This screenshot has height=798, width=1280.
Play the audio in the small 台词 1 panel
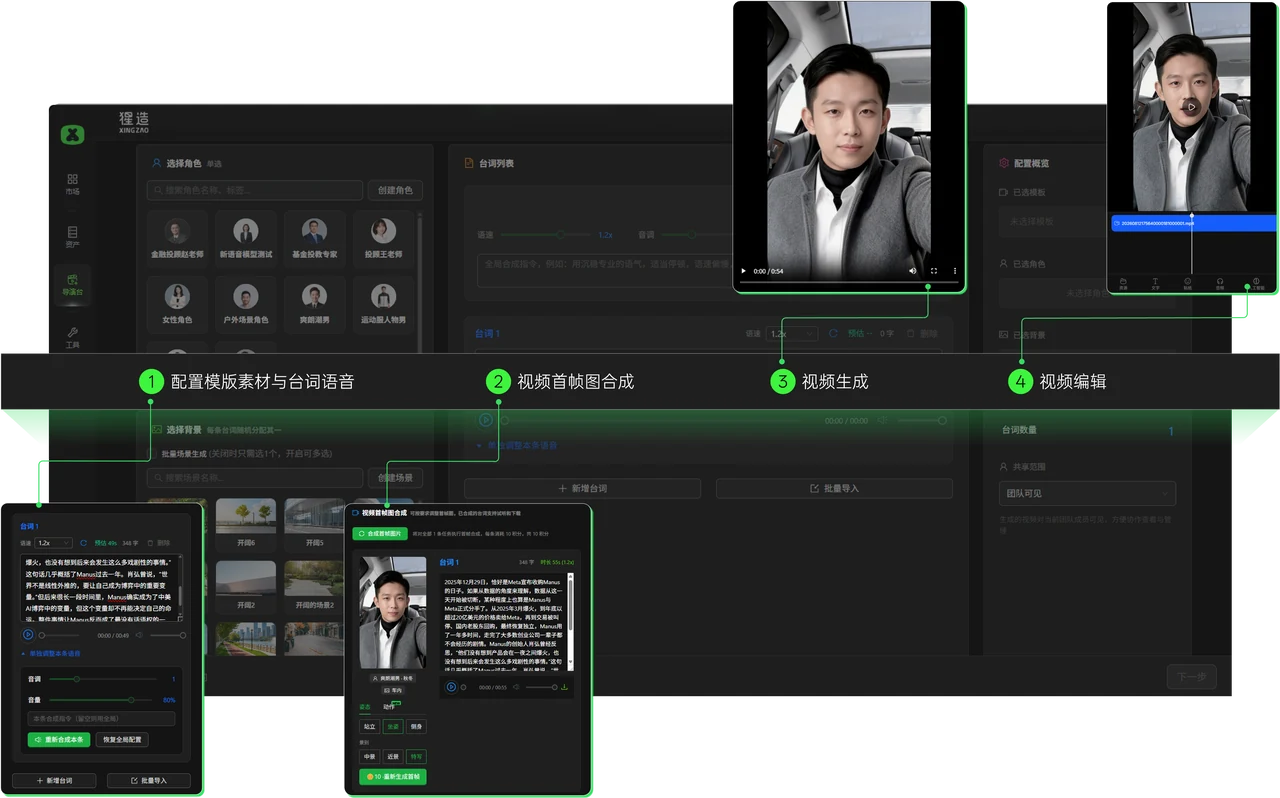click(x=28, y=634)
